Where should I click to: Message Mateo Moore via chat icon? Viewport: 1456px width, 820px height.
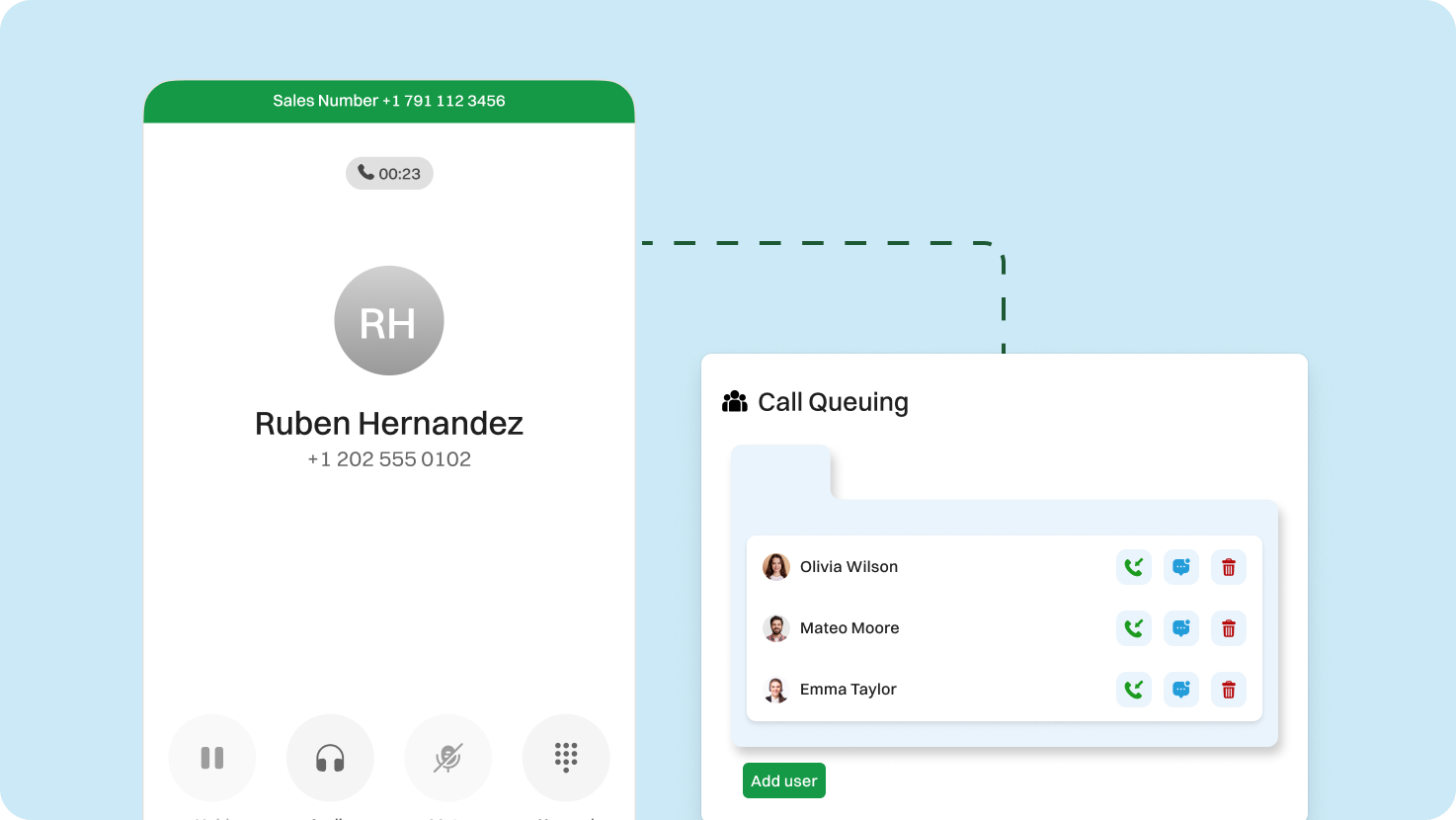click(x=1180, y=628)
